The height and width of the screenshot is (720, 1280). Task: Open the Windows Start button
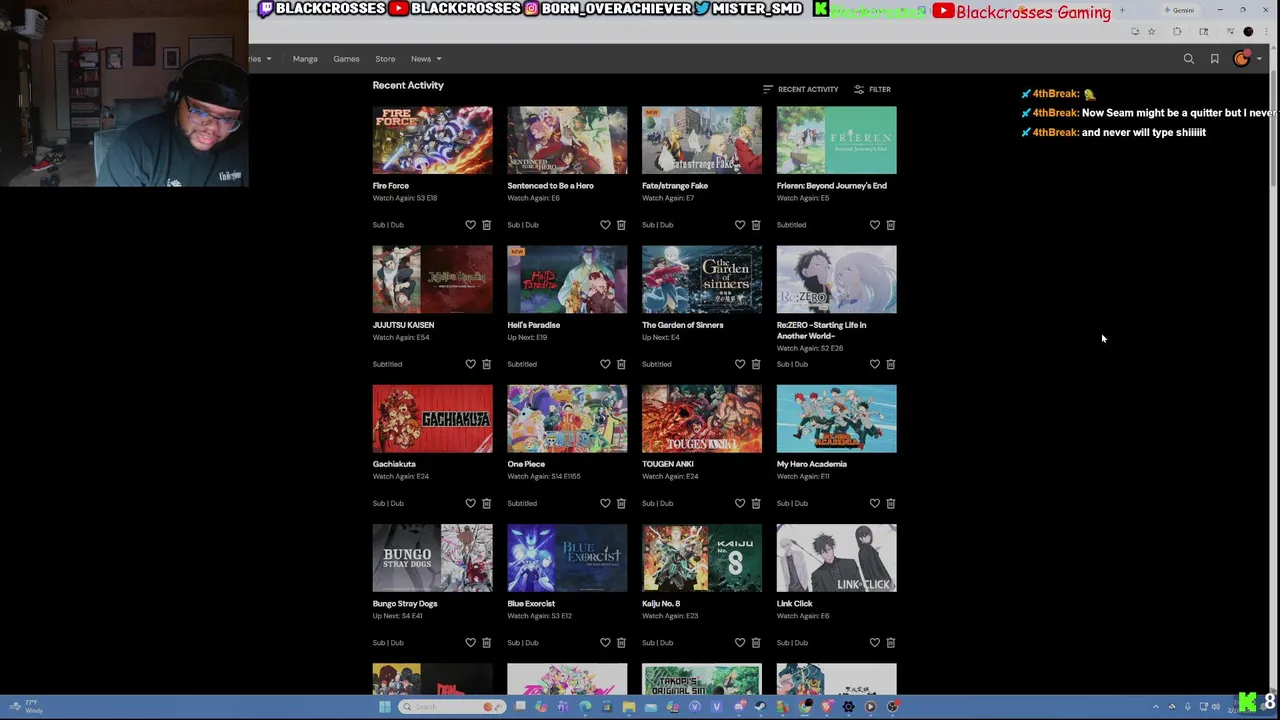pyautogui.click(x=384, y=707)
